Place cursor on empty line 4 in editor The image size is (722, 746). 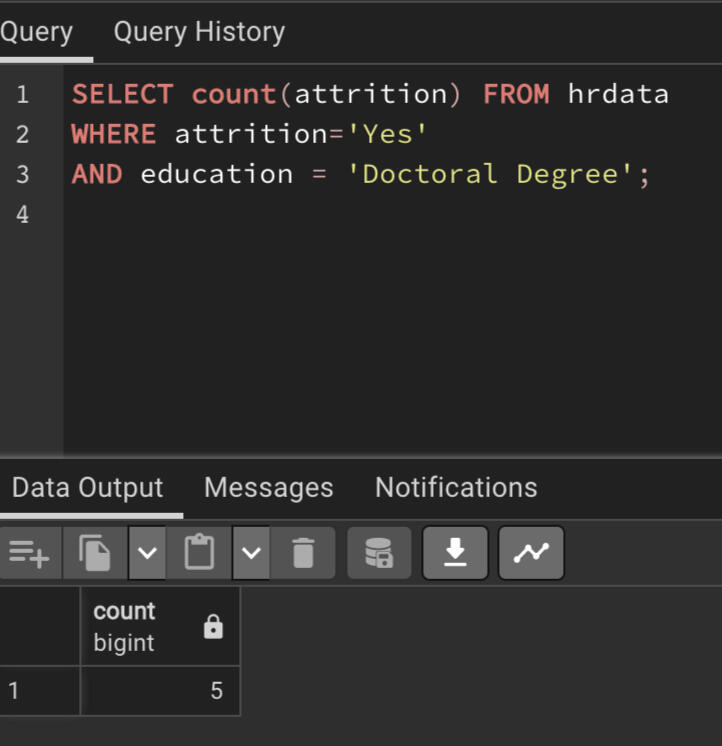(x=300, y=214)
